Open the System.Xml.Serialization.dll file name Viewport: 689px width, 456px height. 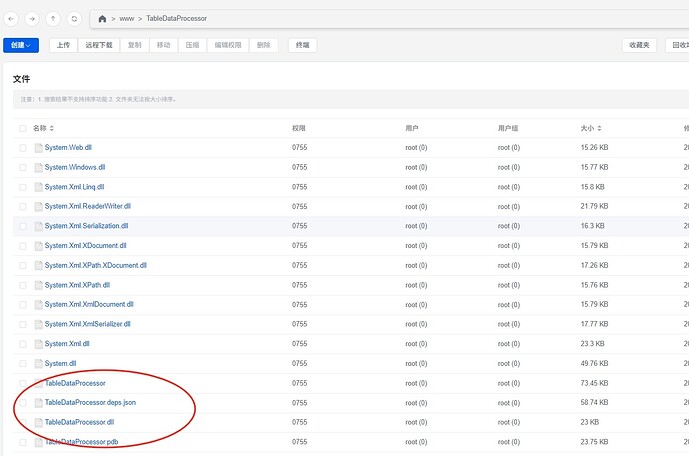pyautogui.click(x=87, y=226)
